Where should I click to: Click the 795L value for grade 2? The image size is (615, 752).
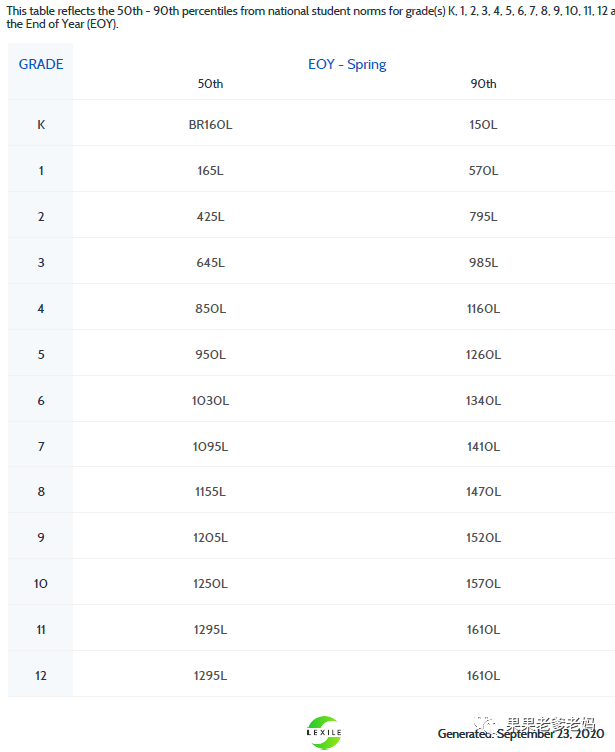483,217
